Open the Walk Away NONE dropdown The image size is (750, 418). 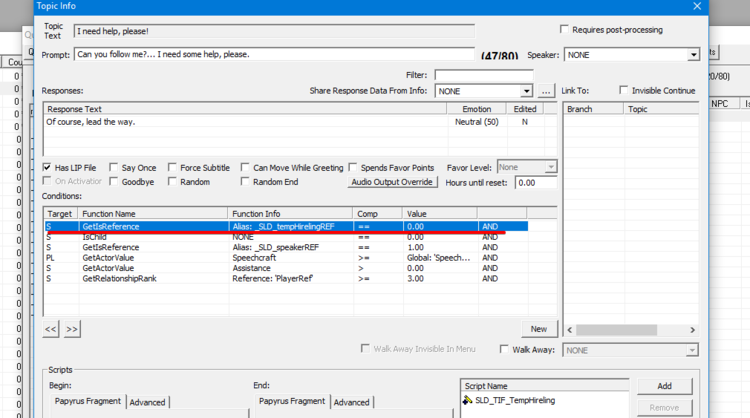(692, 350)
